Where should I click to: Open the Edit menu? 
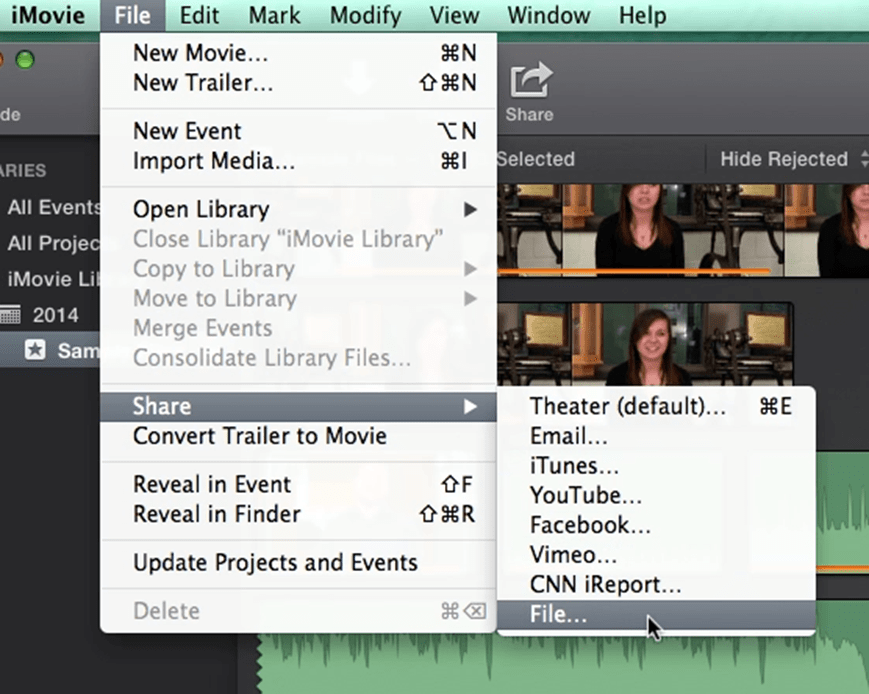coord(200,15)
